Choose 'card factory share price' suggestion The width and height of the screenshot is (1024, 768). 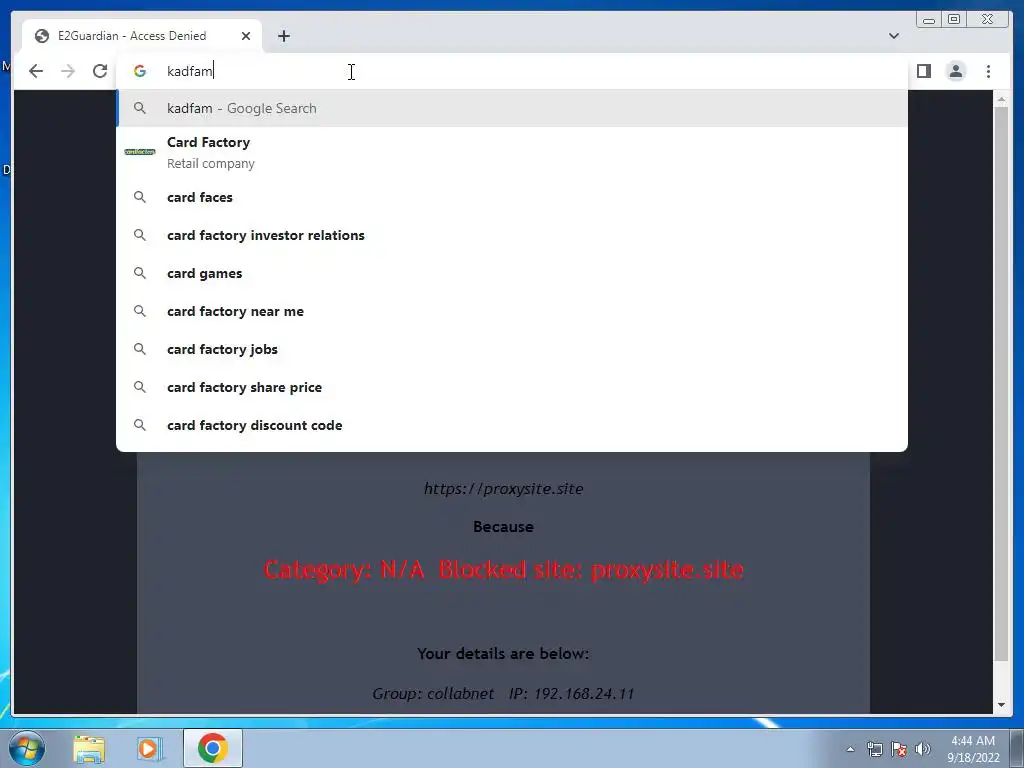512,387
